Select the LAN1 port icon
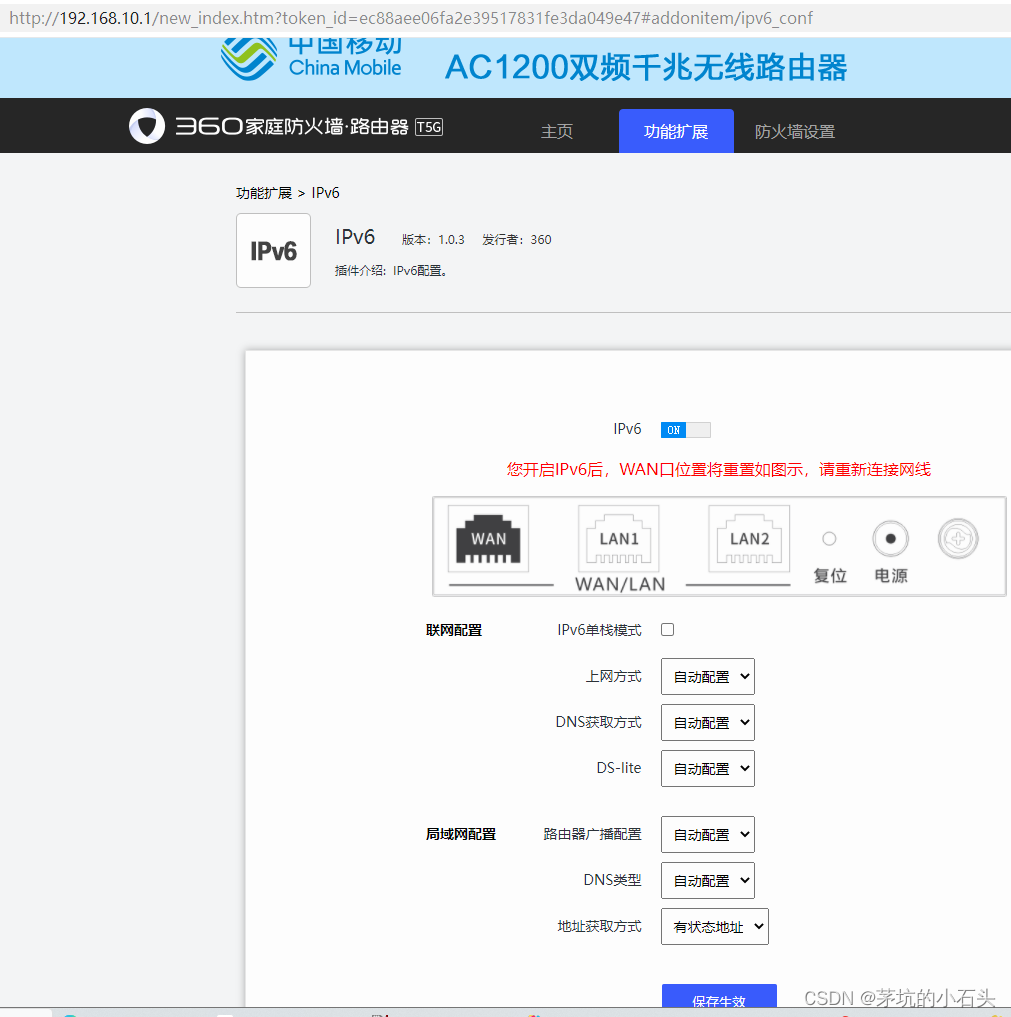This screenshot has width=1011, height=1017. (x=618, y=538)
